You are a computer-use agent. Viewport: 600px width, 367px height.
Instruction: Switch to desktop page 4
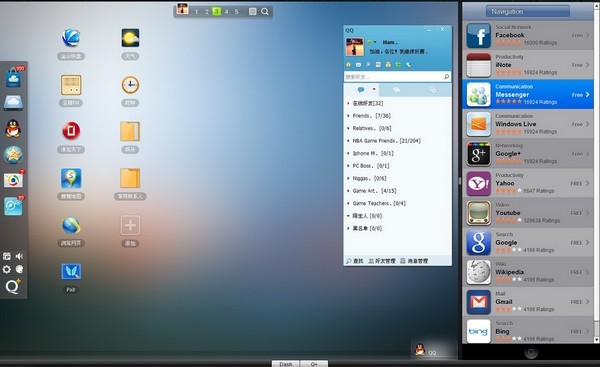[x=227, y=12]
